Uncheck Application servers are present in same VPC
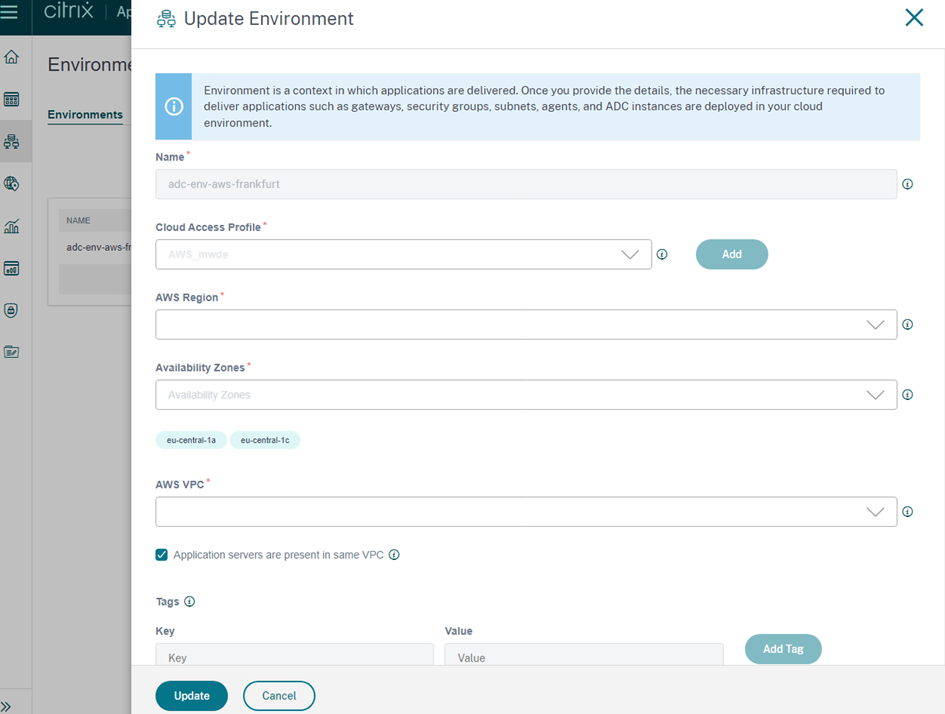Screen dimensions: 945x714 [x=162, y=555]
